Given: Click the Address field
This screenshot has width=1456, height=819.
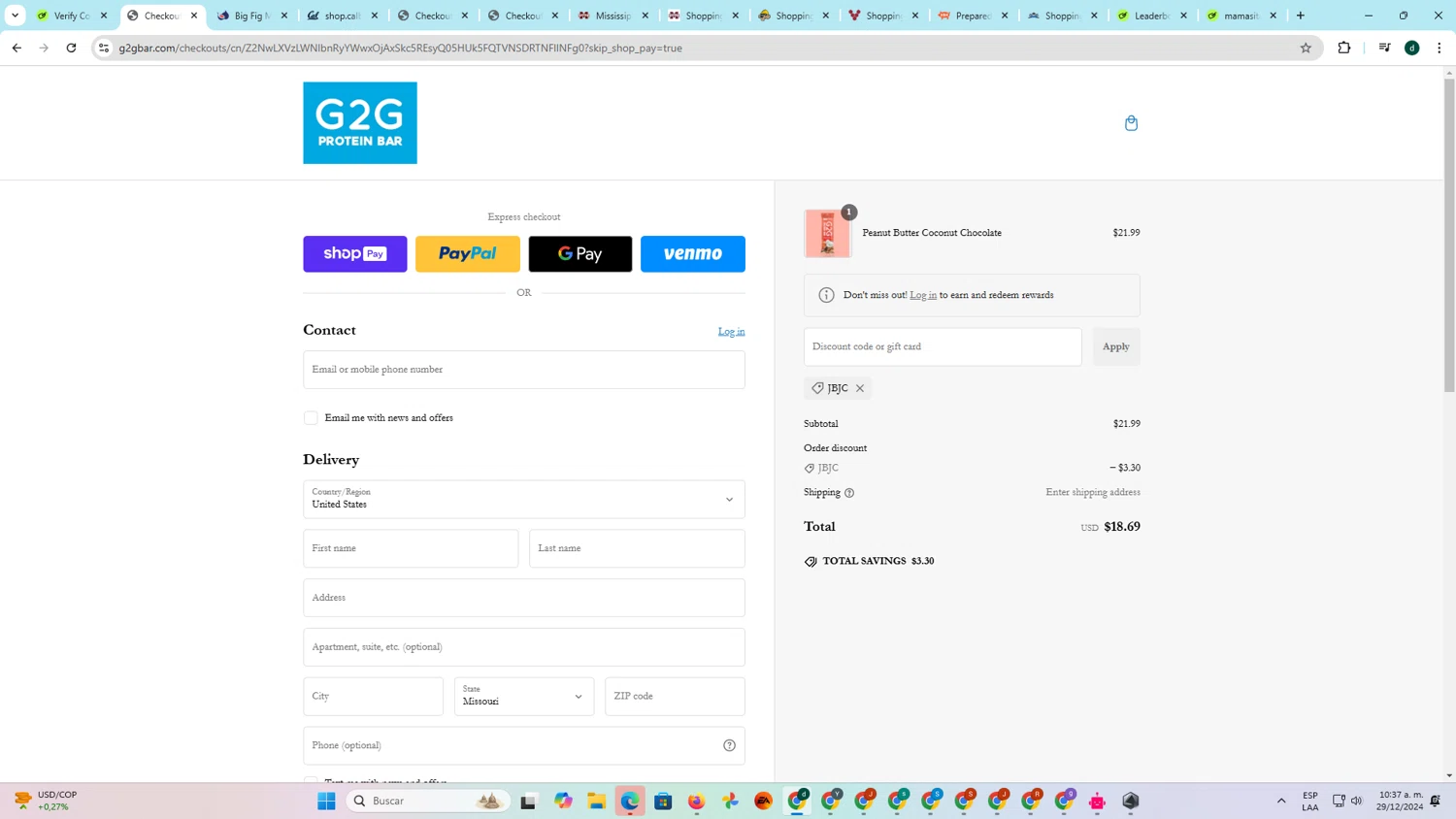Looking at the screenshot, I should pos(524,598).
